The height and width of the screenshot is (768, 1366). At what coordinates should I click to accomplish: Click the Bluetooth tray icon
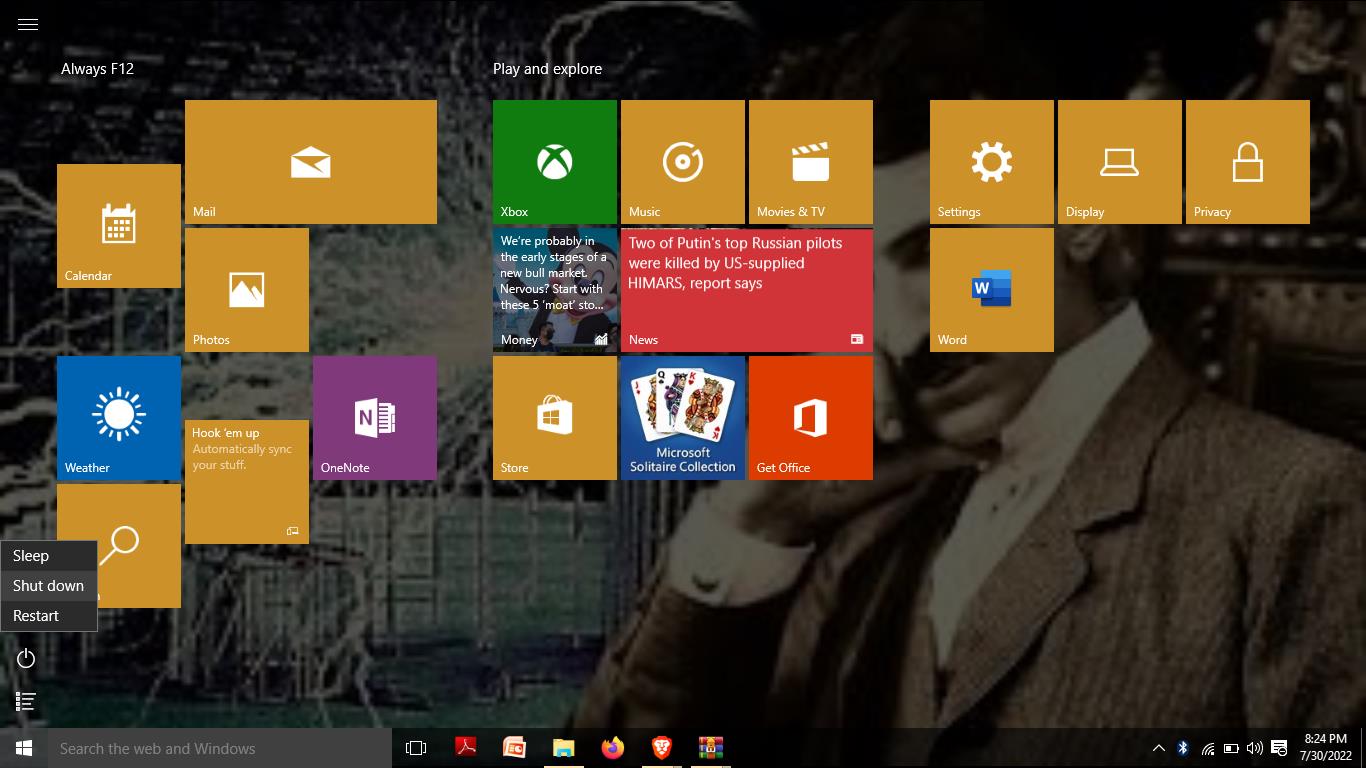coord(1183,748)
